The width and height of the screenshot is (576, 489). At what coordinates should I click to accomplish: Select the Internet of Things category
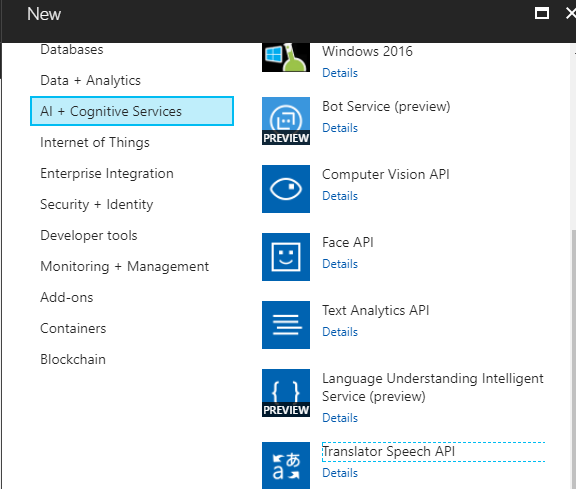tap(95, 142)
